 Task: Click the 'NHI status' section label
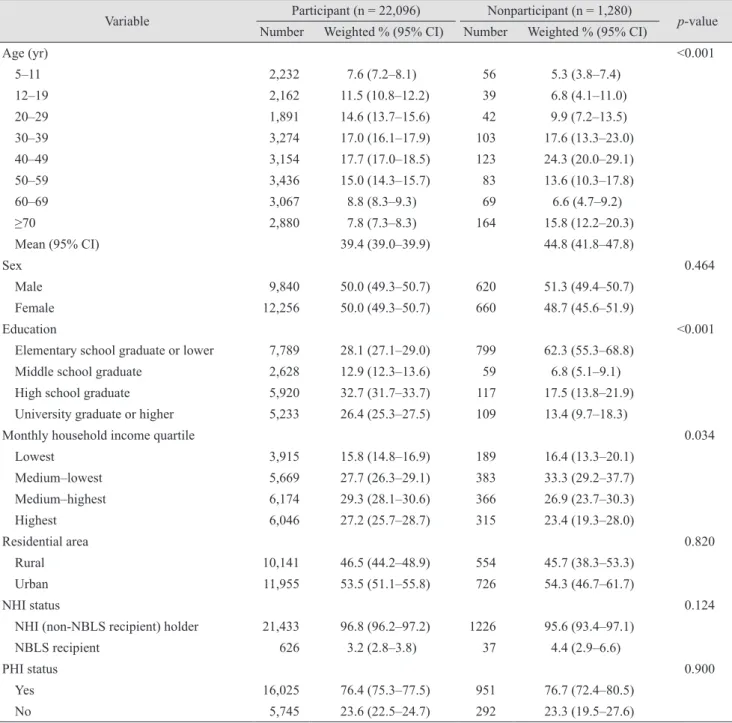31,605
